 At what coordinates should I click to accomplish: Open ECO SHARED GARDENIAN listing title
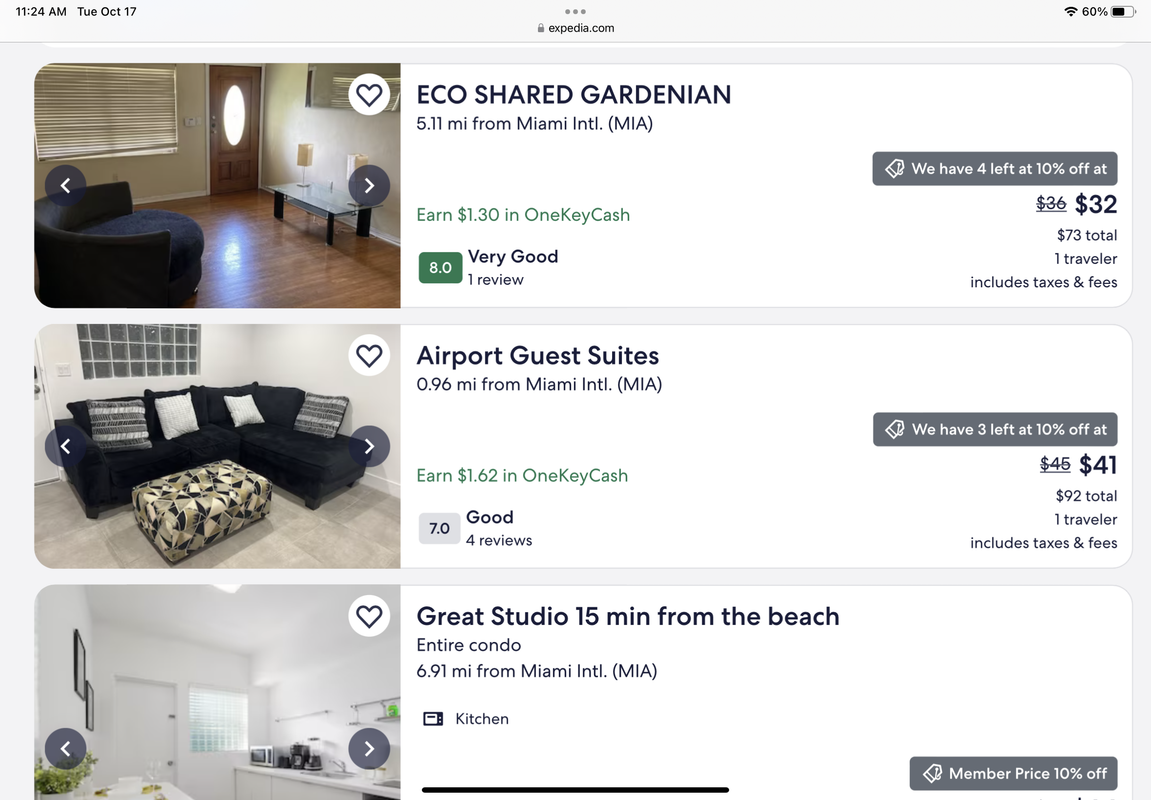[573, 95]
